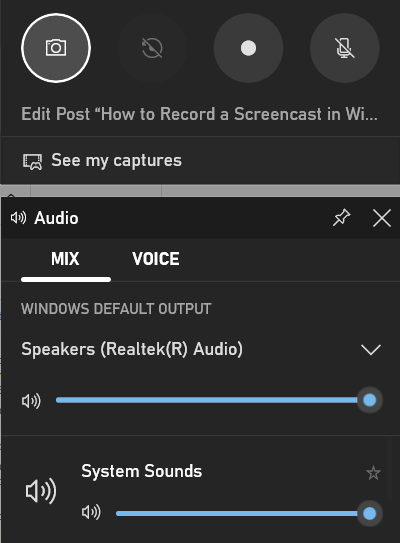The width and height of the screenshot is (400, 543).
Task: Switch to the VOICE tab
Action: tap(156, 259)
